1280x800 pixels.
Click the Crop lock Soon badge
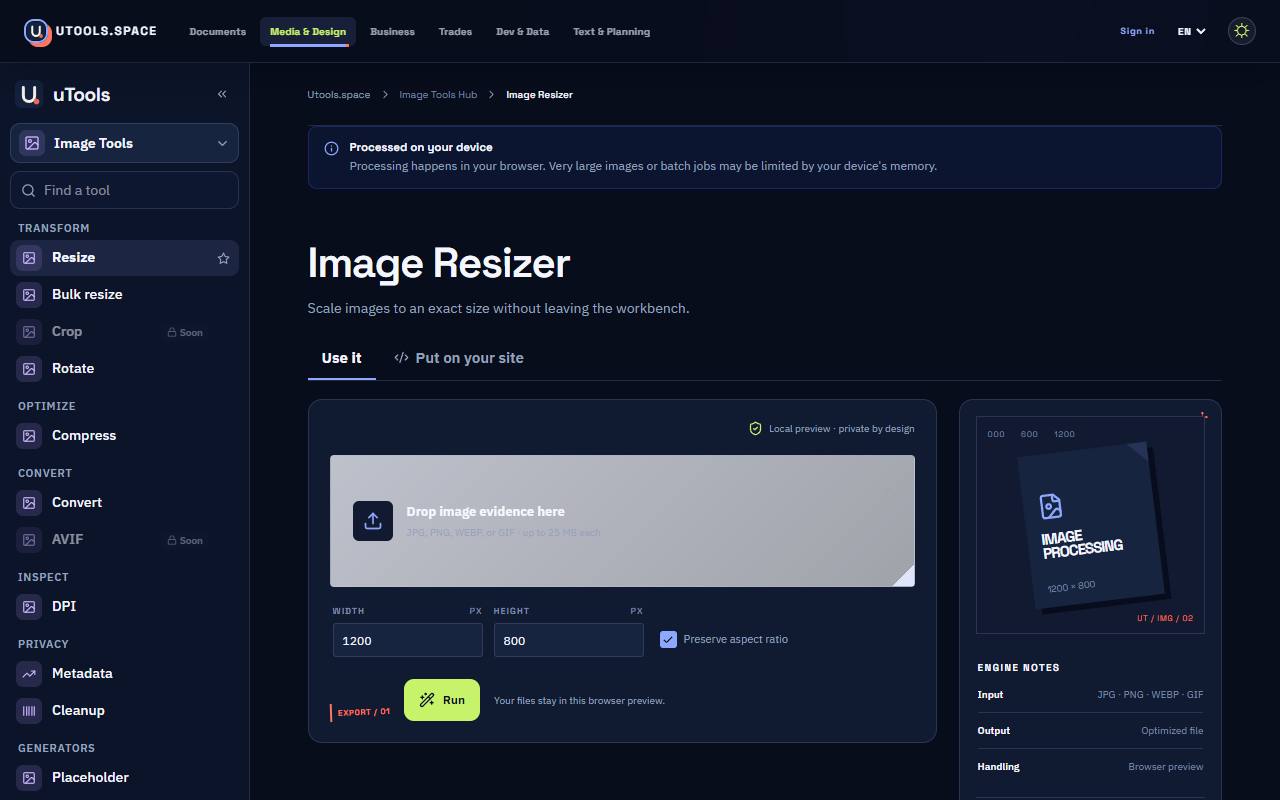tap(185, 332)
